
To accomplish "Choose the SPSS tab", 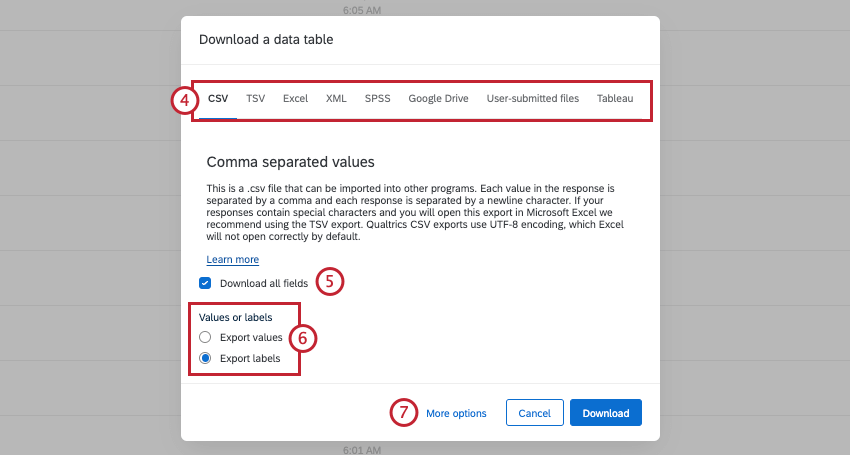I will (x=377, y=99).
